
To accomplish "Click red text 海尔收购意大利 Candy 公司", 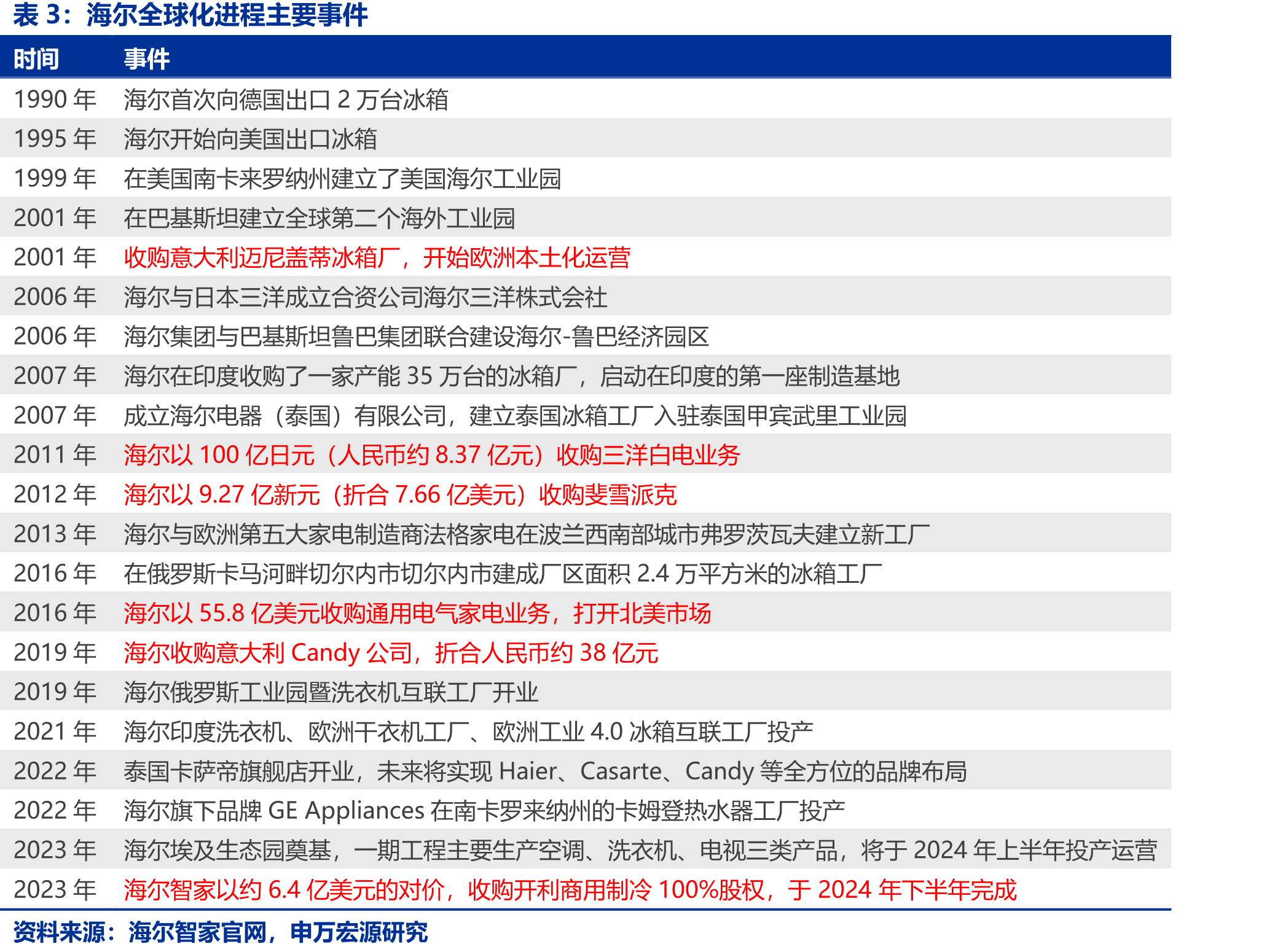I will pyautogui.click(x=268, y=653).
